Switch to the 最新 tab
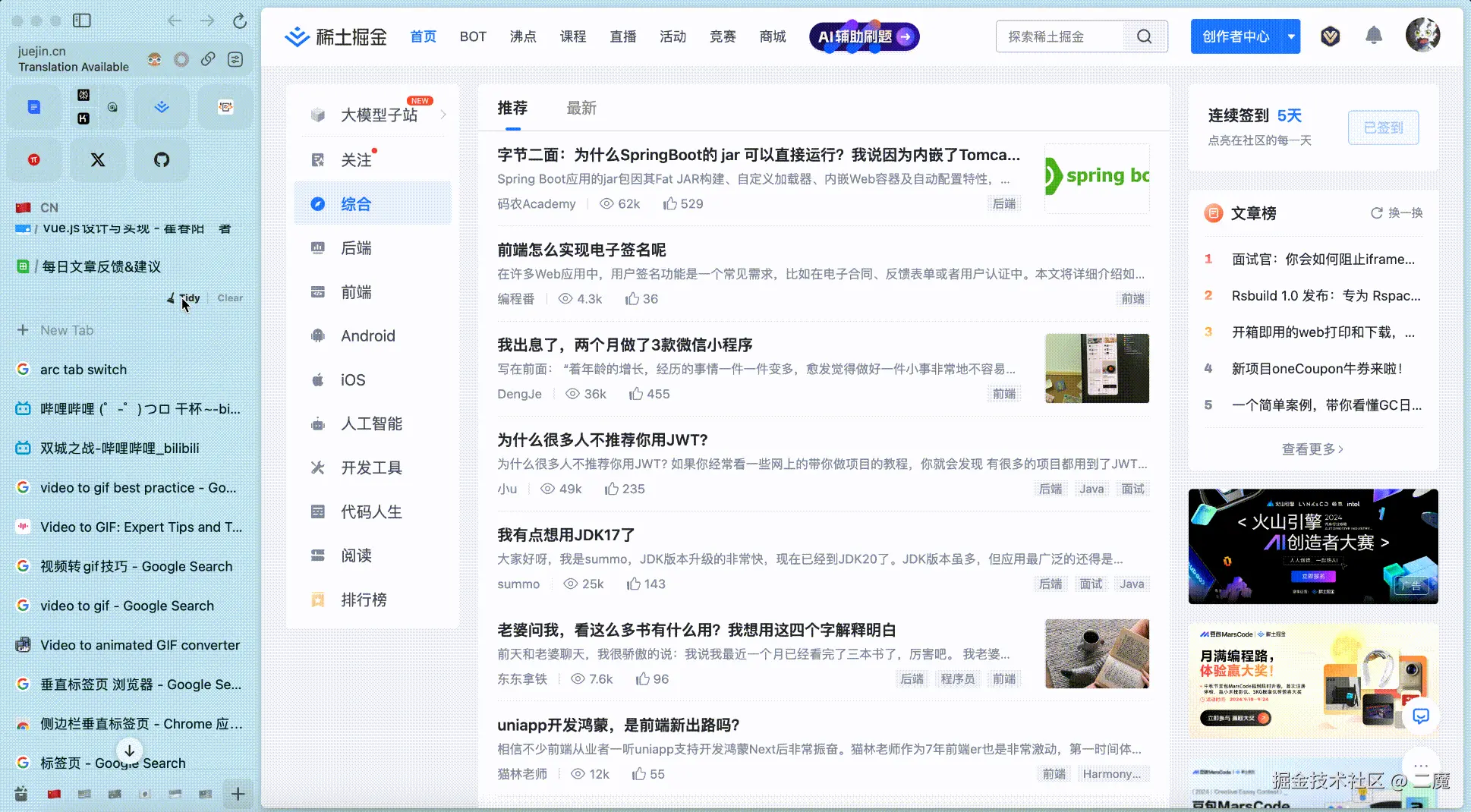The image size is (1471, 812). click(581, 109)
